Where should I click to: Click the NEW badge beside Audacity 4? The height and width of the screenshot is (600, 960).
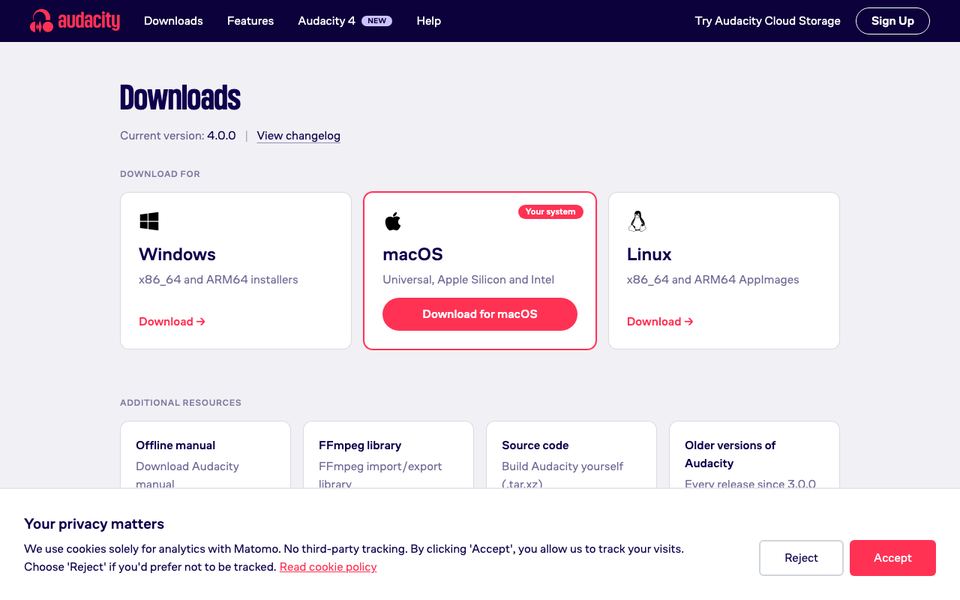tap(377, 21)
